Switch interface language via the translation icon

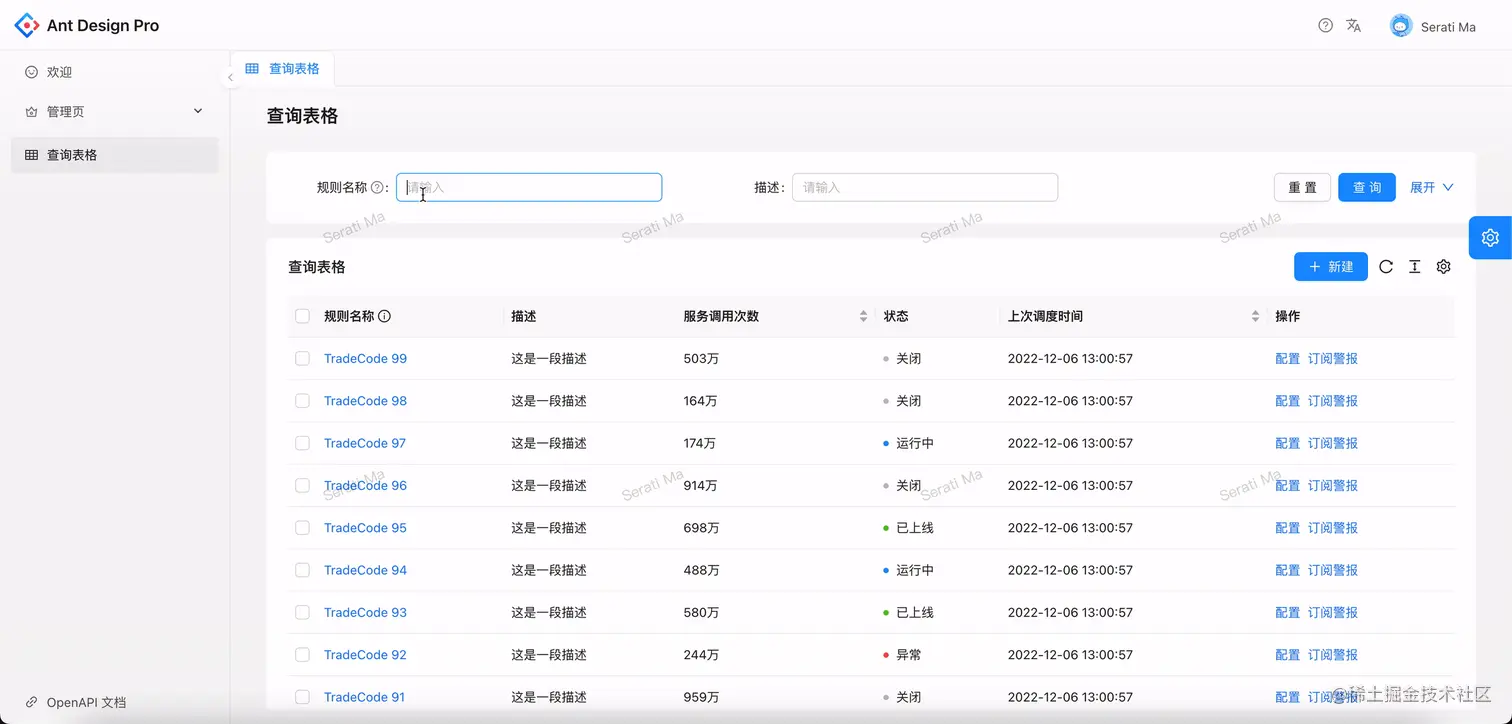(1353, 25)
